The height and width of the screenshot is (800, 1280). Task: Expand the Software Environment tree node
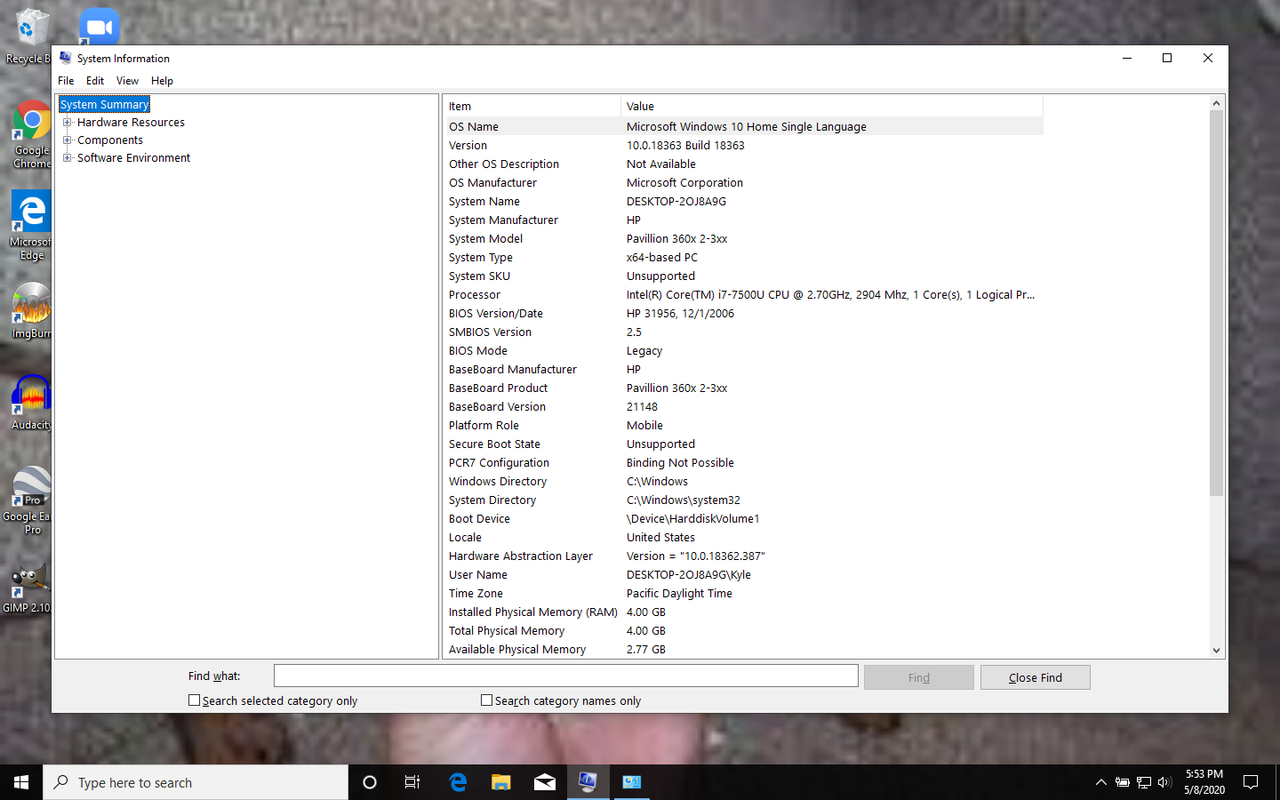point(68,158)
